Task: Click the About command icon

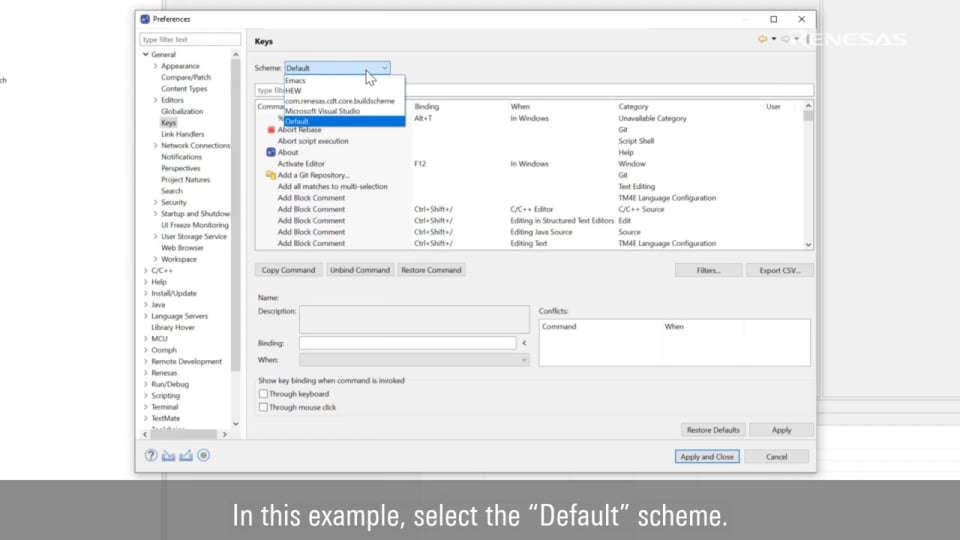Action: [271, 152]
